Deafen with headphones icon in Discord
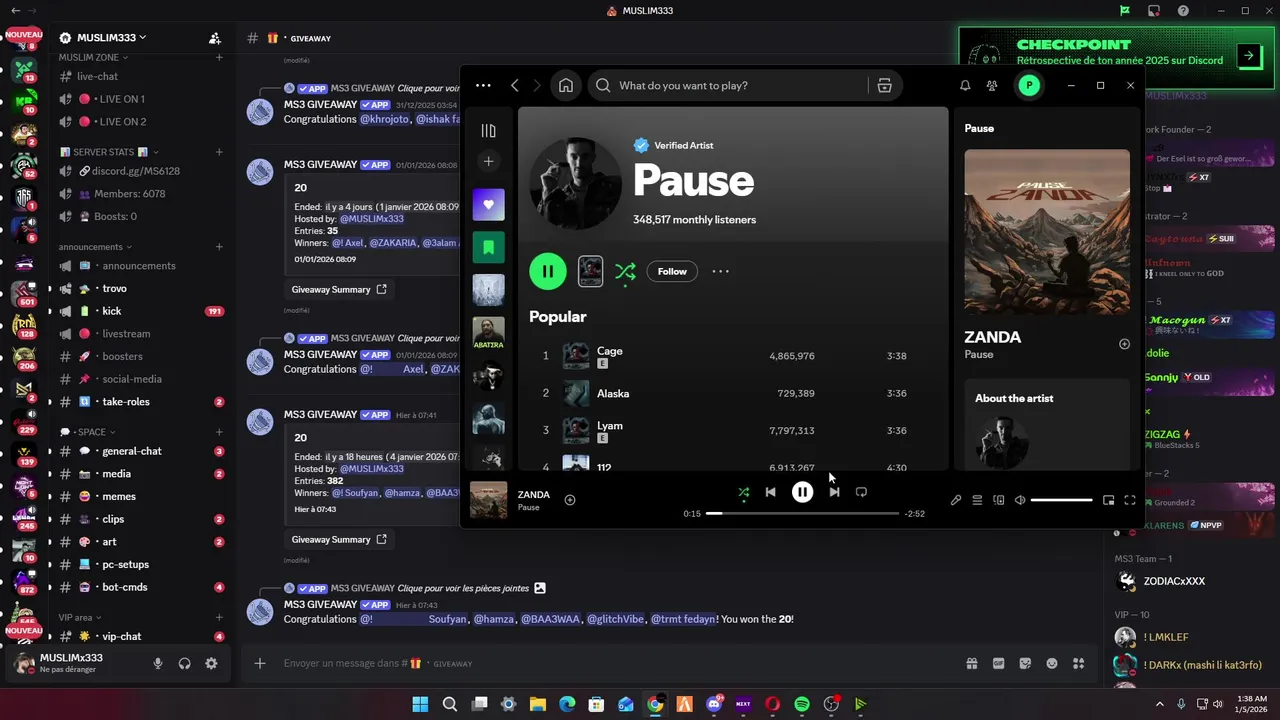 (x=185, y=663)
